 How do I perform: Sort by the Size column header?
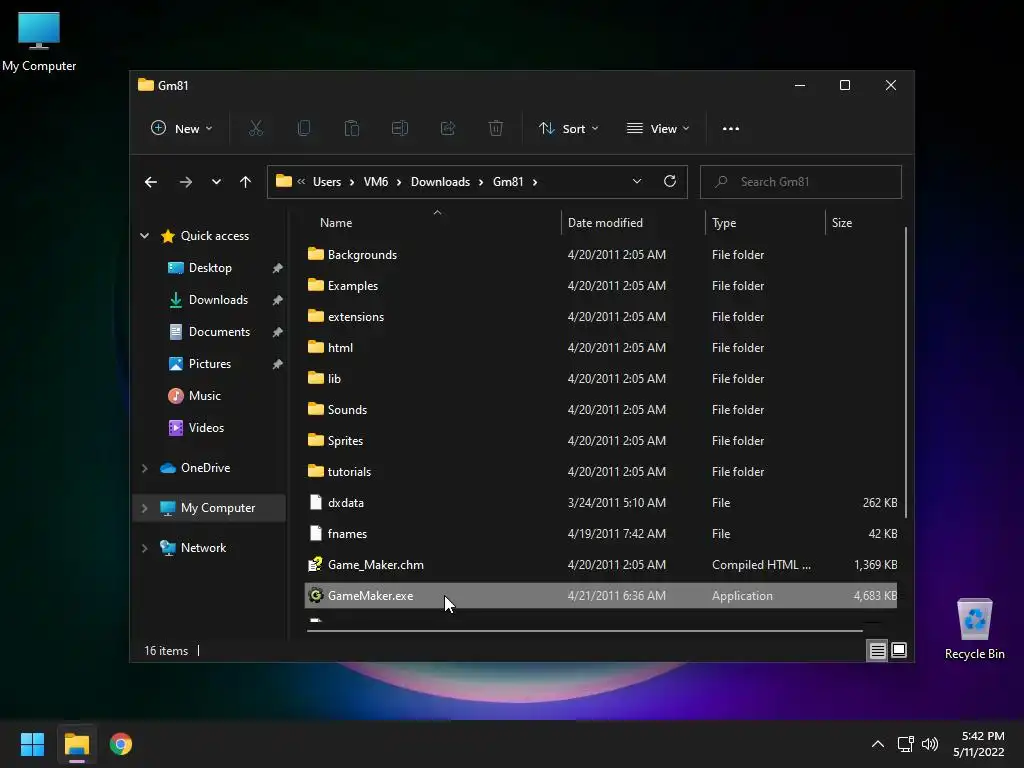[863, 223]
